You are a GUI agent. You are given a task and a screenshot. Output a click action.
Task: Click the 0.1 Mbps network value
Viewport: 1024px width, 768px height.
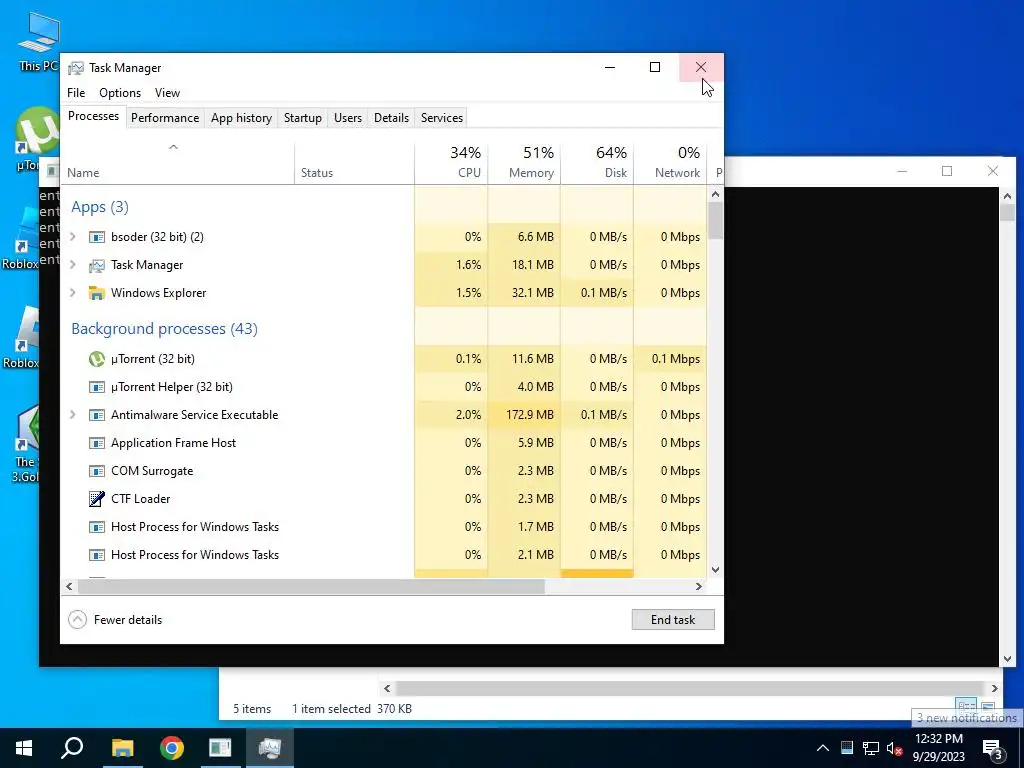point(675,359)
